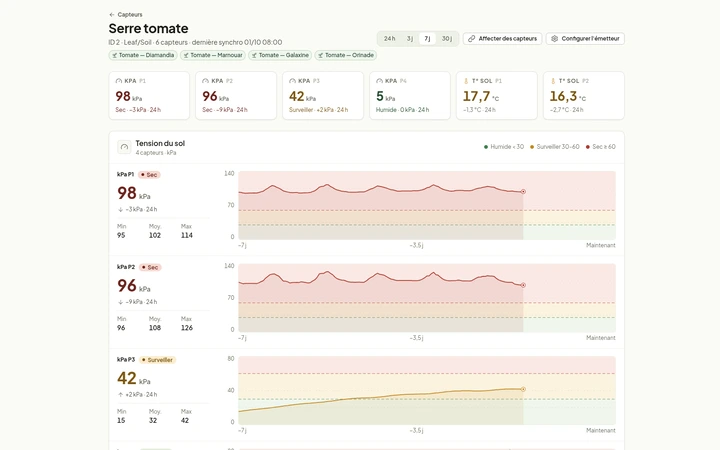Click gauge icon on KPA P1 card
The width and height of the screenshot is (720, 450).
coord(118,81)
